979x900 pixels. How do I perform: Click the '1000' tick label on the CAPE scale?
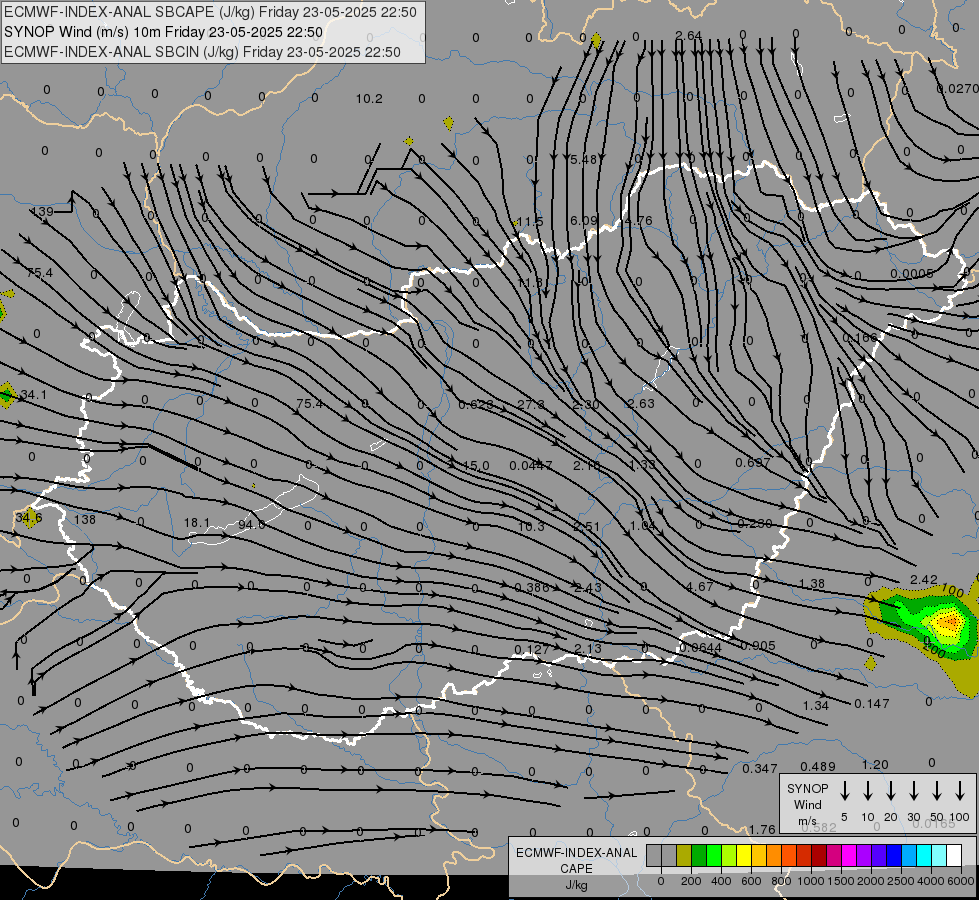tap(810, 881)
